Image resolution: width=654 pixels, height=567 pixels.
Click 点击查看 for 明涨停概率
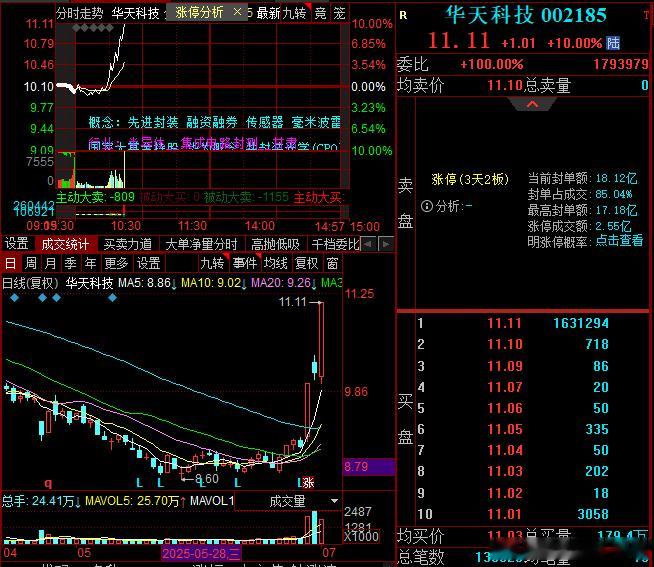[x=619, y=241]
